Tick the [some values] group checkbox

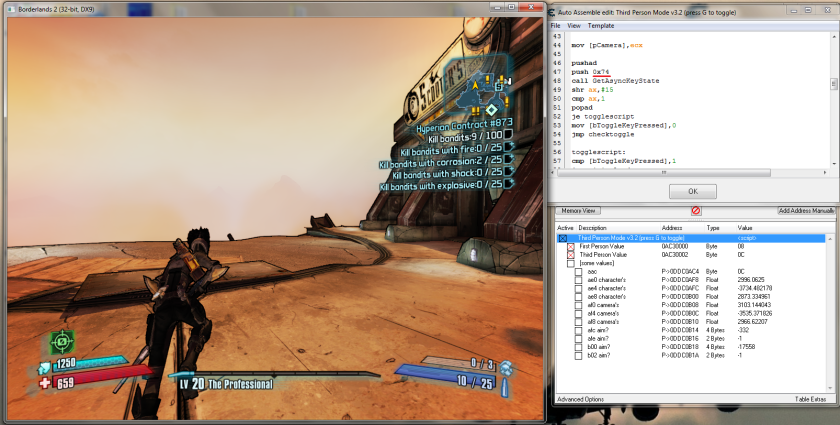571,263
